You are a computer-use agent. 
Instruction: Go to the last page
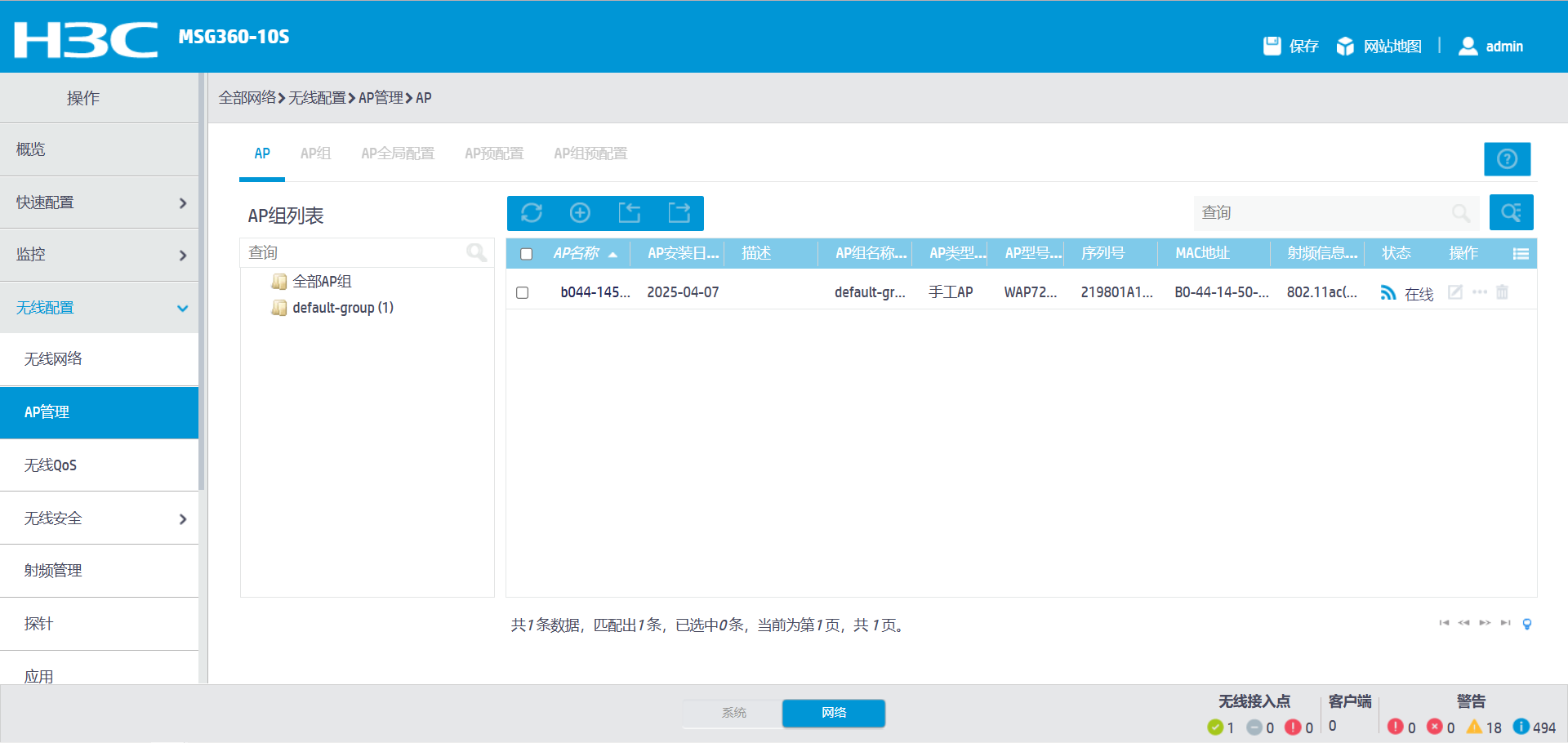(x=1505, y=623)
